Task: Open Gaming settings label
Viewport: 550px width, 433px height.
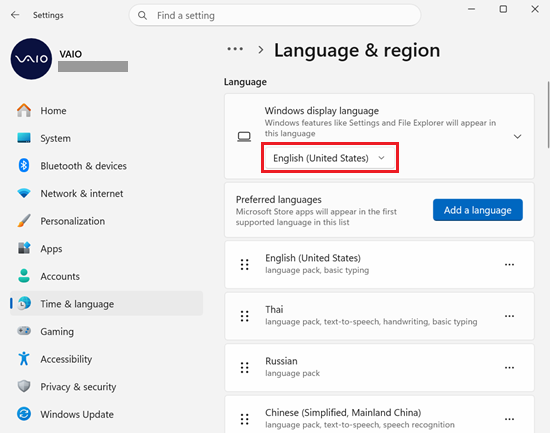Action: (x=57, y=332)
